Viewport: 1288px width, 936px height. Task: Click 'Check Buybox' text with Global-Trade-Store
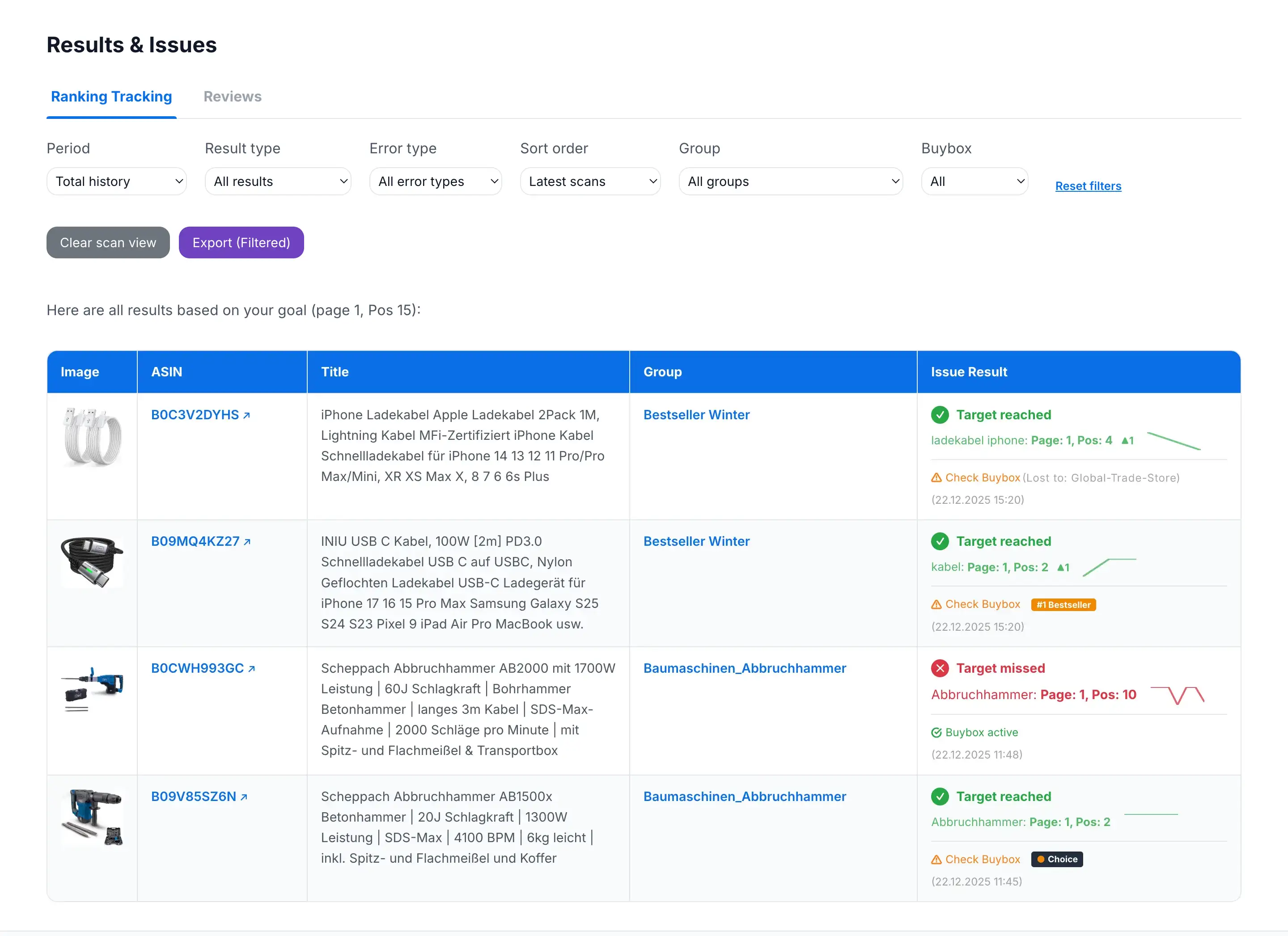click(x=983, y=478)
